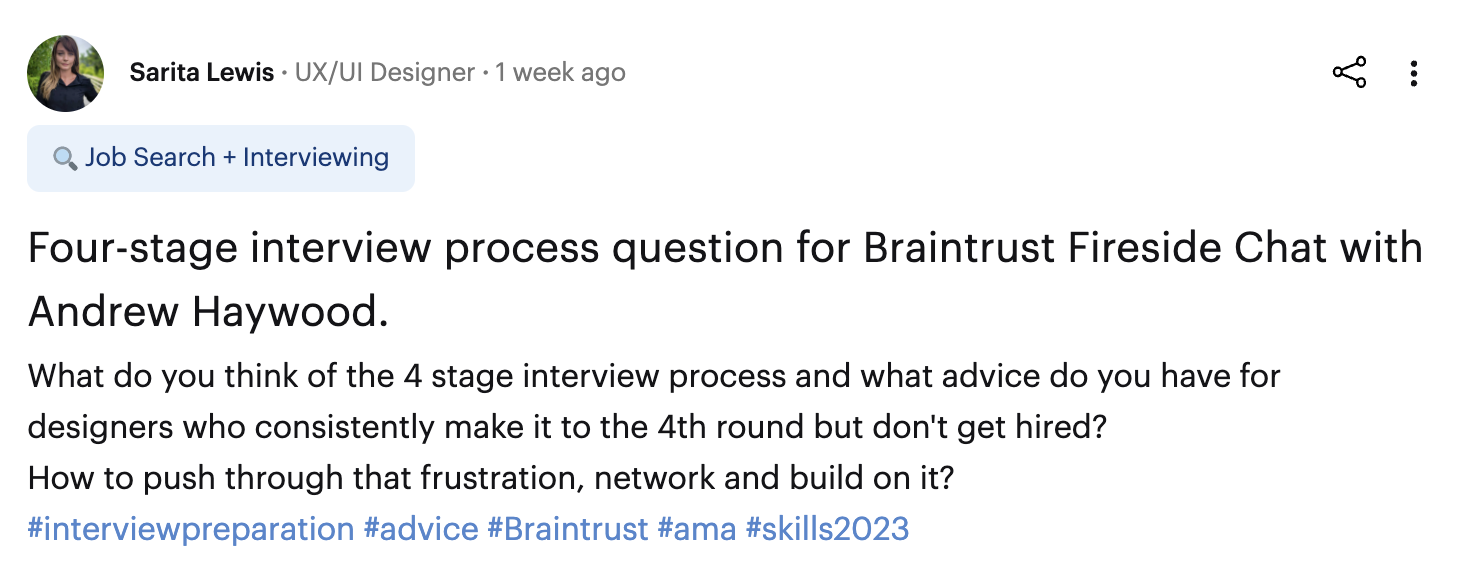The width and height of the screenshot is (1460, 572).
Task: Click the 'What do you think' body line
Action: [655, 377]
